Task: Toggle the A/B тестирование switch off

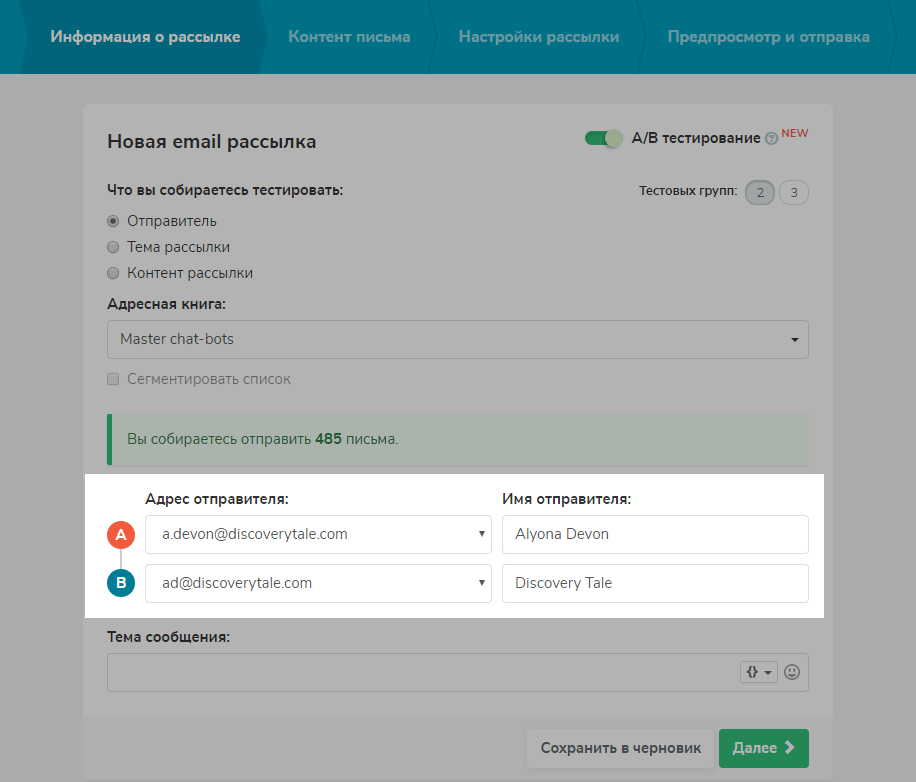Action: tap(604, 139)
